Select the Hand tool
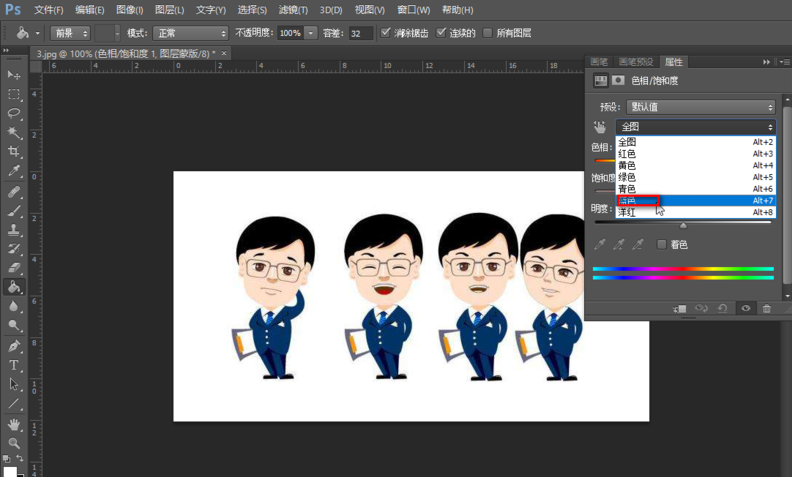 pos(14,424)
